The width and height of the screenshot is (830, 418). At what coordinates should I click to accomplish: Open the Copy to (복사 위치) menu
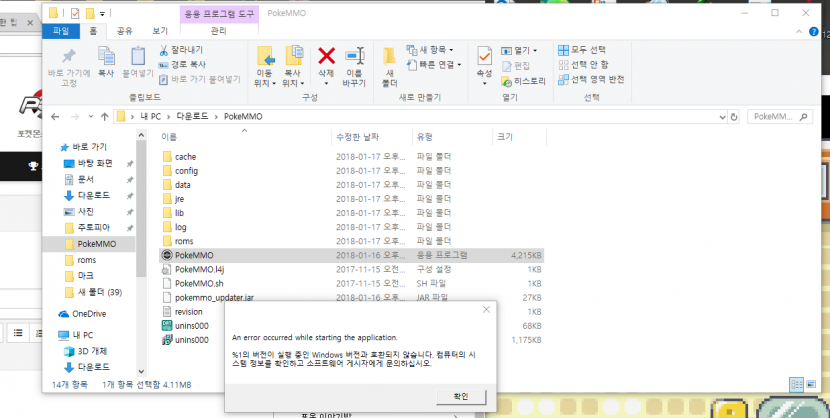click(x=294, y=67)
